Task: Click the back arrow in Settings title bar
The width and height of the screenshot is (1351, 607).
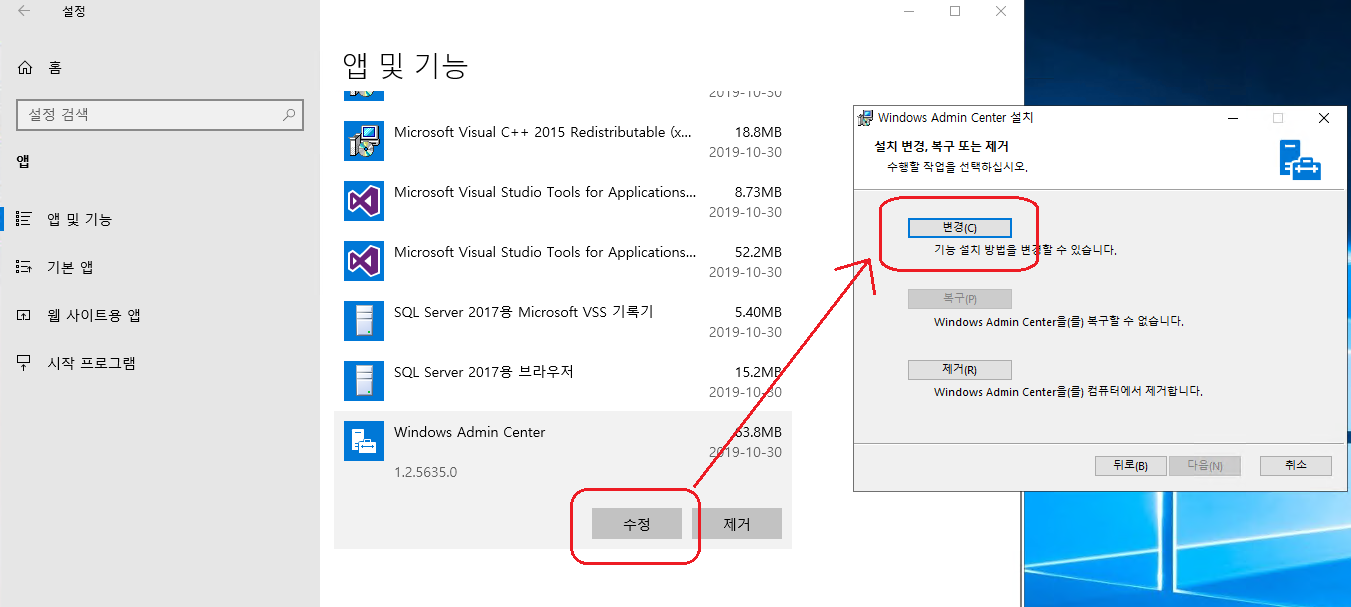Action: [x=23, y=12]
